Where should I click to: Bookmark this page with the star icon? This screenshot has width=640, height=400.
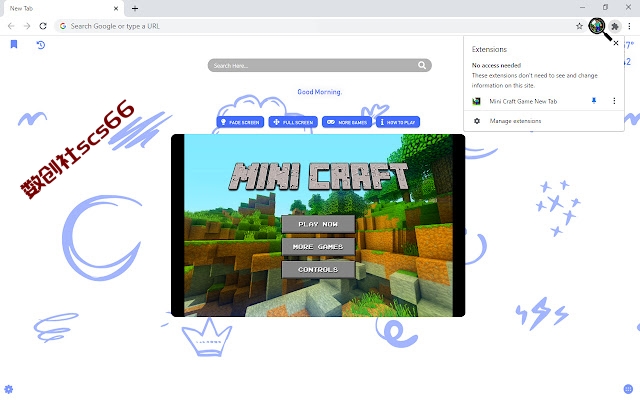(579, 26)
